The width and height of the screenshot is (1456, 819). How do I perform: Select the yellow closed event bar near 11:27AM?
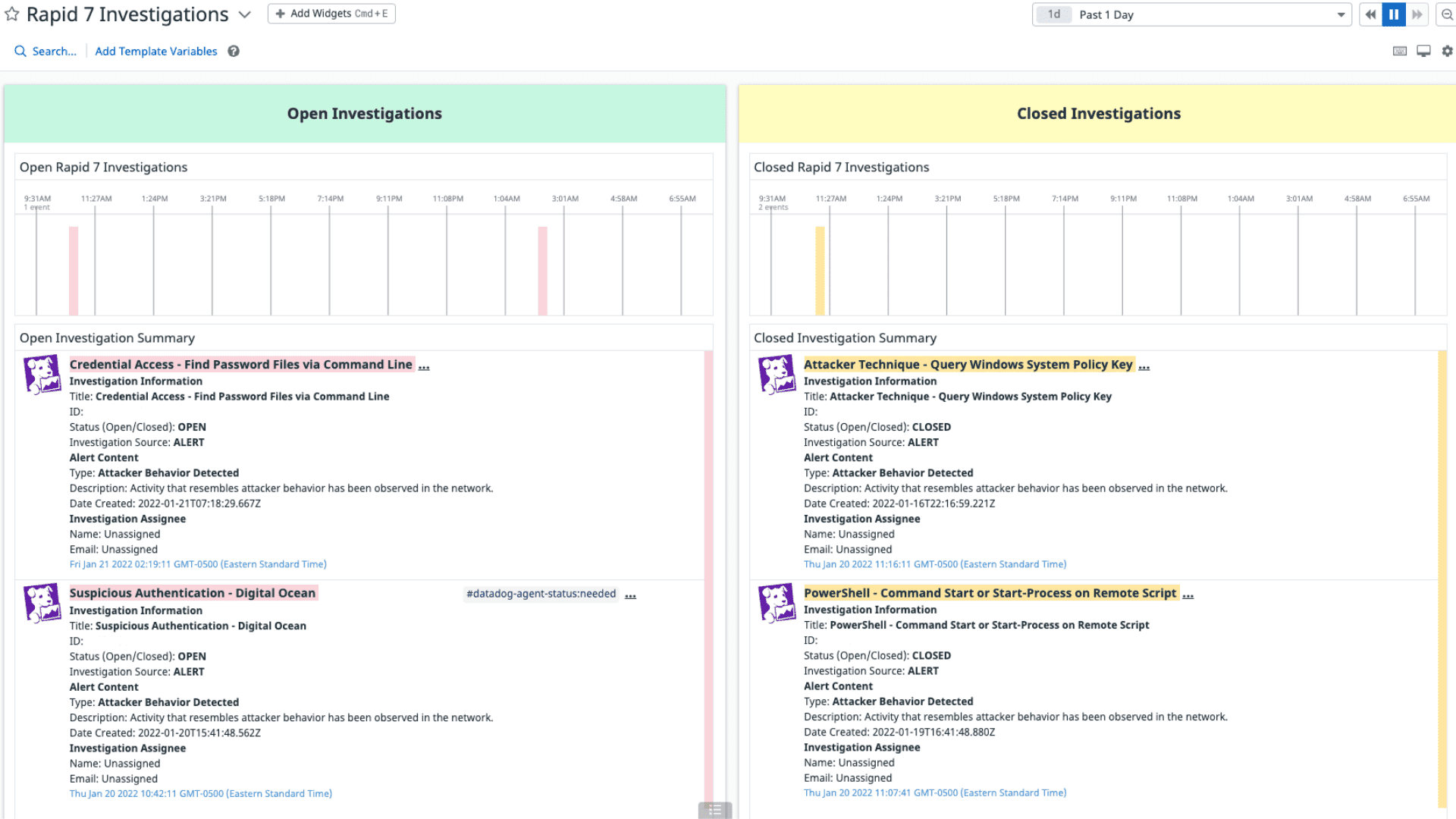coord(820,271)
